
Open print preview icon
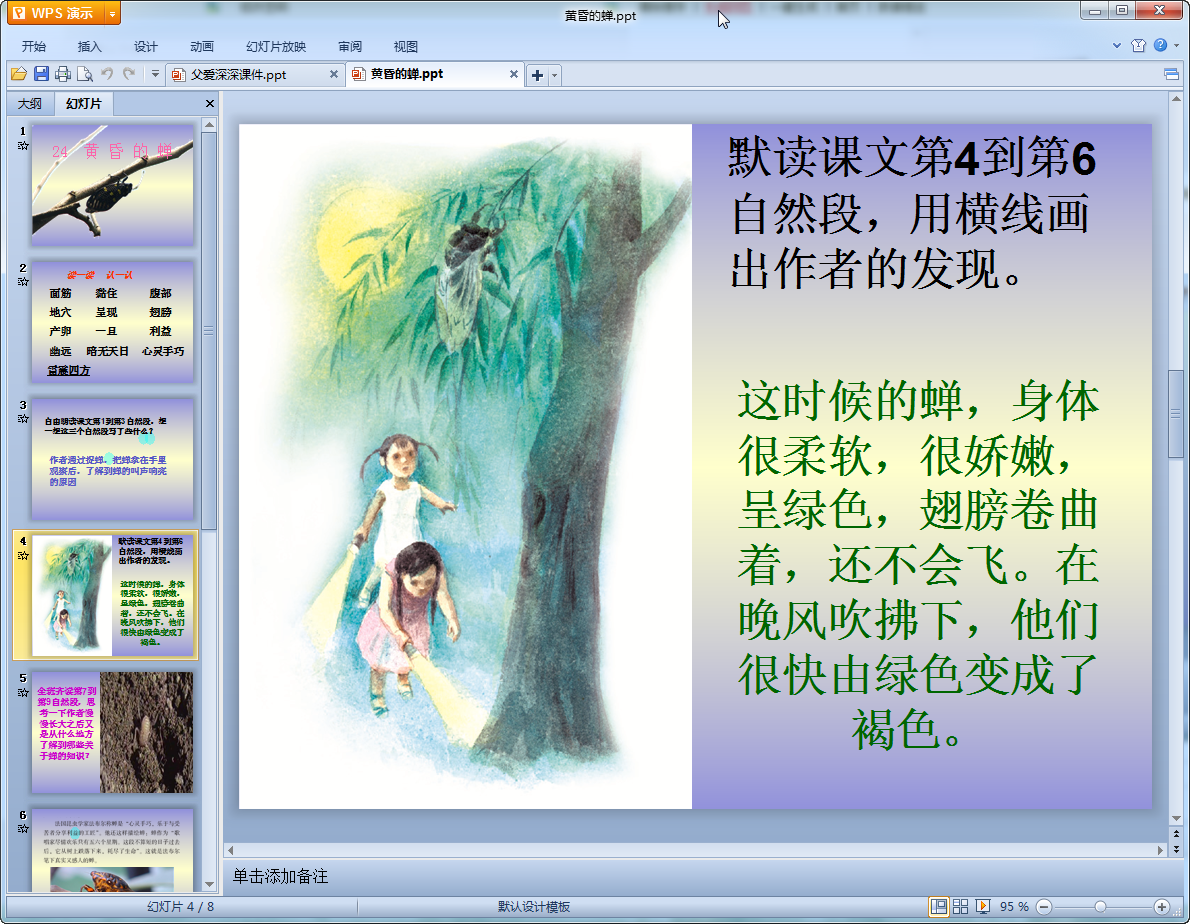pos(85,74)
